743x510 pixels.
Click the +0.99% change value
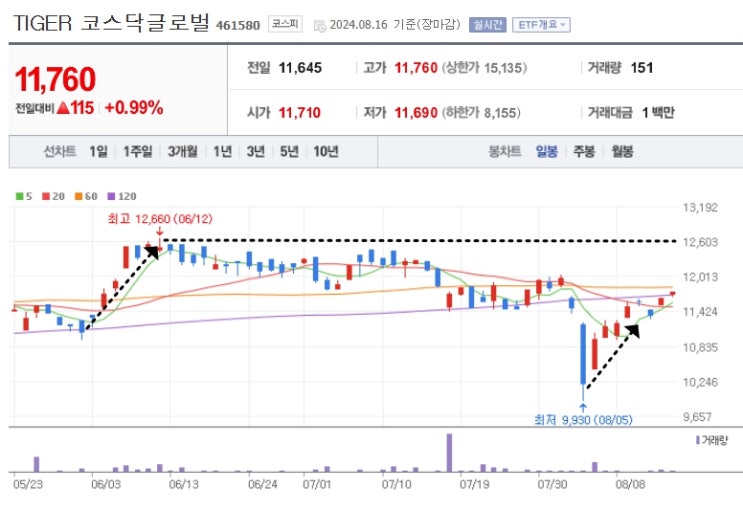(x=134, y=108)
